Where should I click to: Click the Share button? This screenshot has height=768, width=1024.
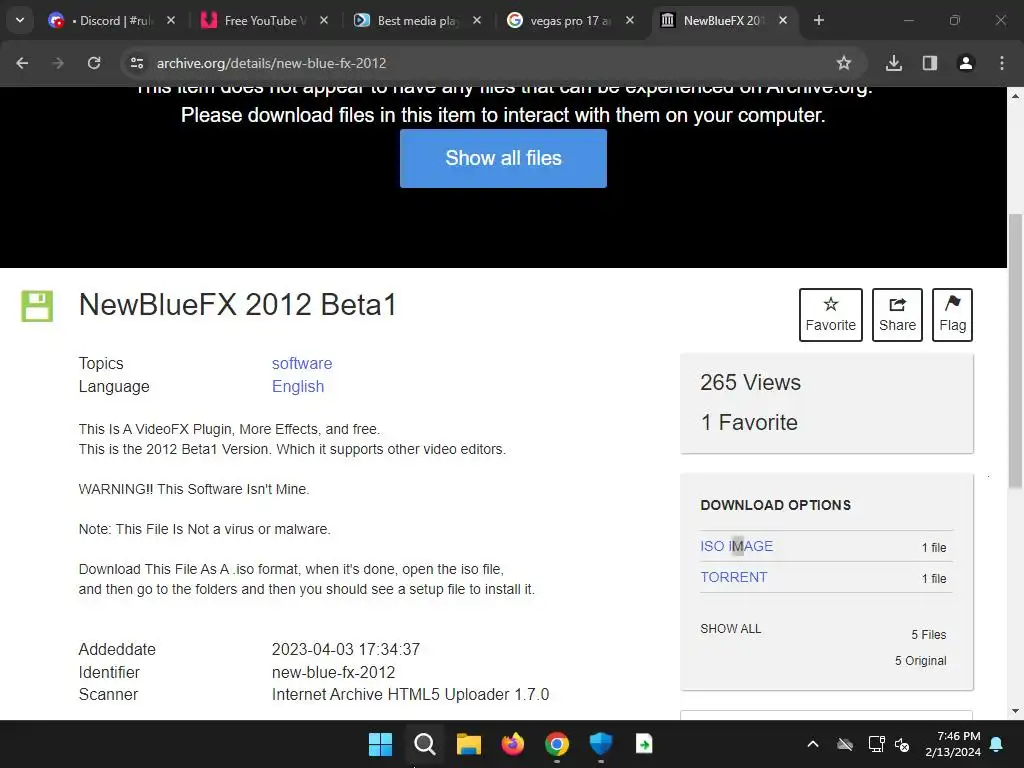point(897,315)
